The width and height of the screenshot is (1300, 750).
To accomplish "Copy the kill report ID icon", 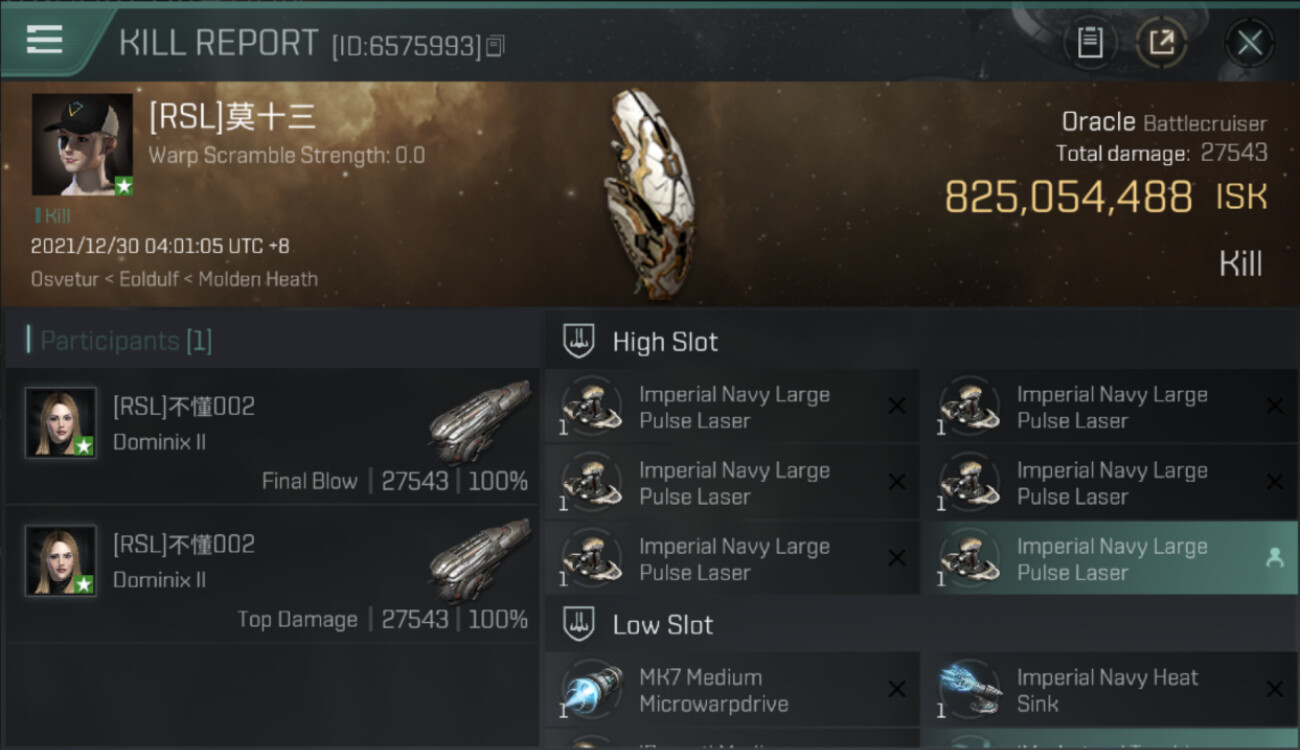I will pos(495,45).
